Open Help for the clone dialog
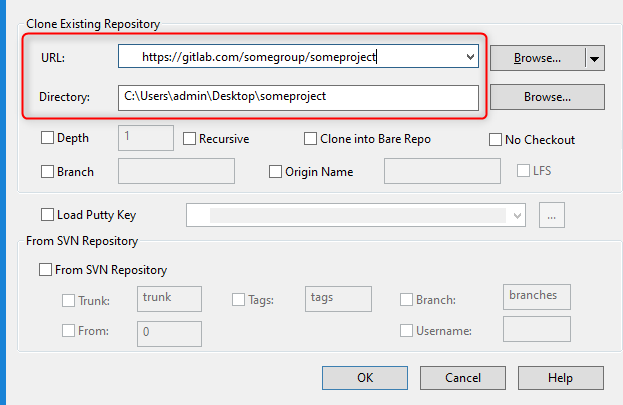Image resolution: width=623 pixels, height=405 pixels. point(560,378)
